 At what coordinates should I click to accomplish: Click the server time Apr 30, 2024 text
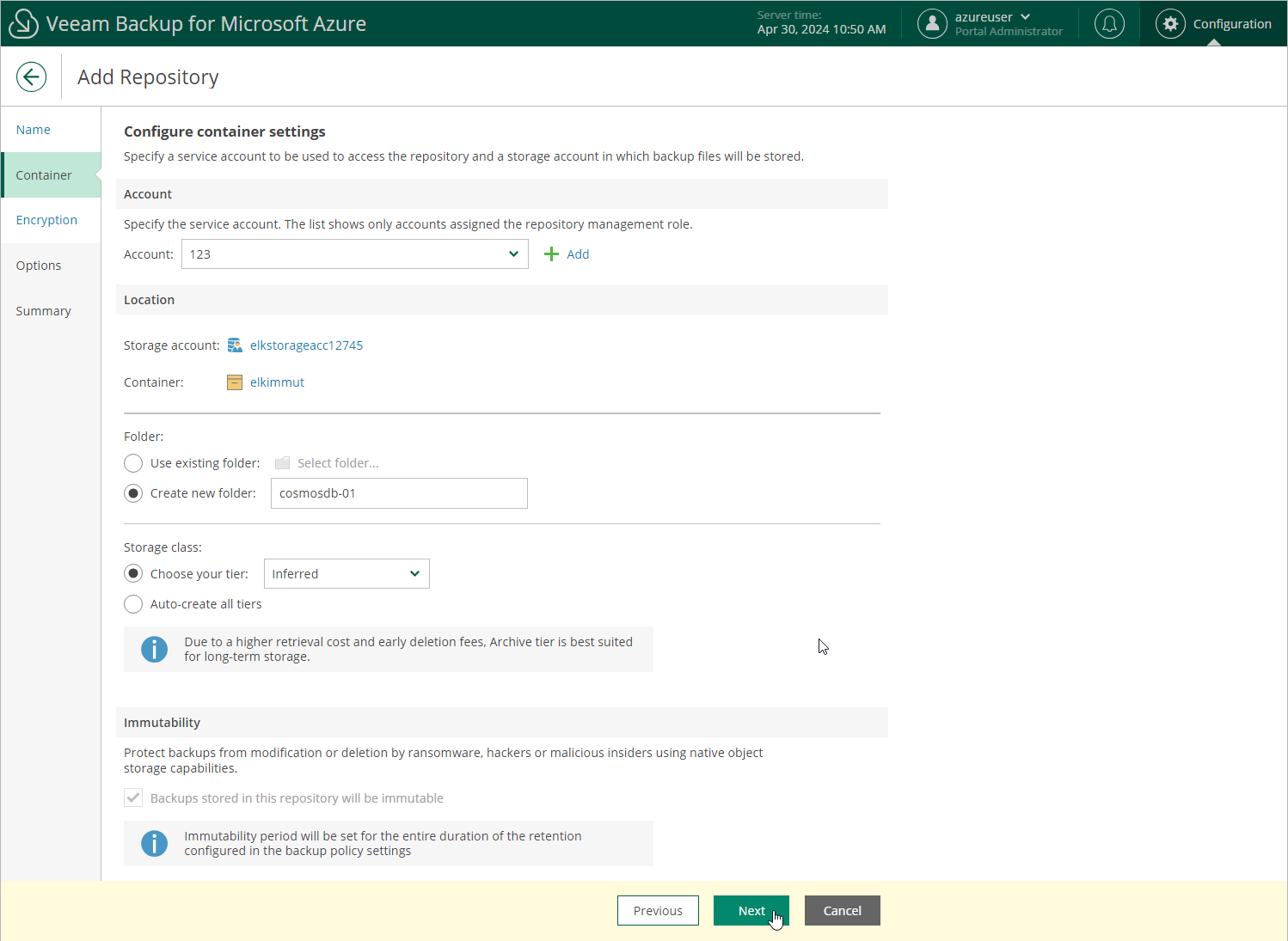coord(821,29)
